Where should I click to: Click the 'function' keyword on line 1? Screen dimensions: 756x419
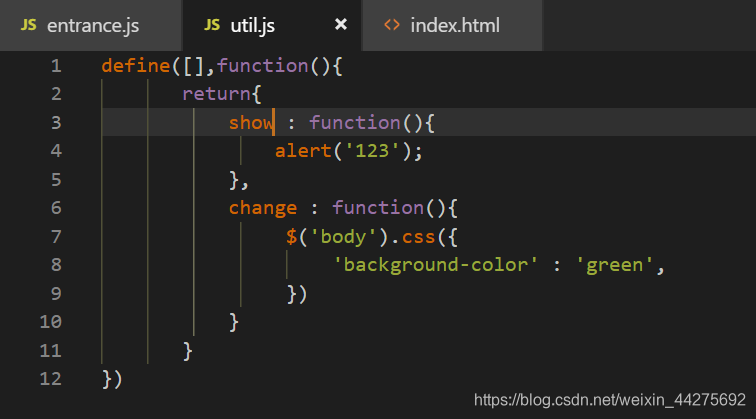click(x=262, y=66)
